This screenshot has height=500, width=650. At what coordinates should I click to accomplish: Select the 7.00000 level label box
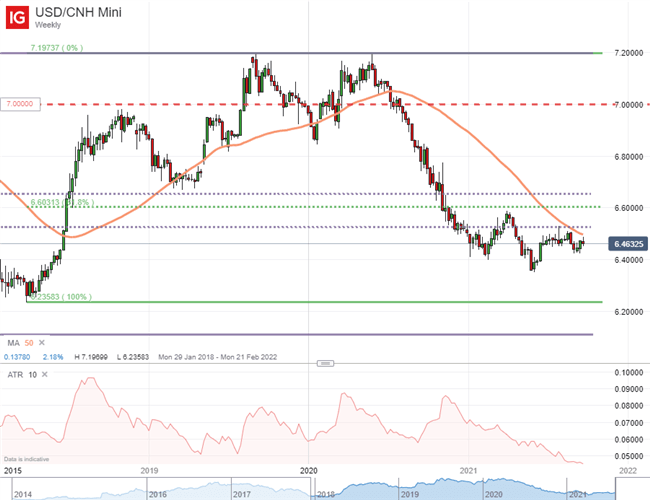tap(20, 104)
